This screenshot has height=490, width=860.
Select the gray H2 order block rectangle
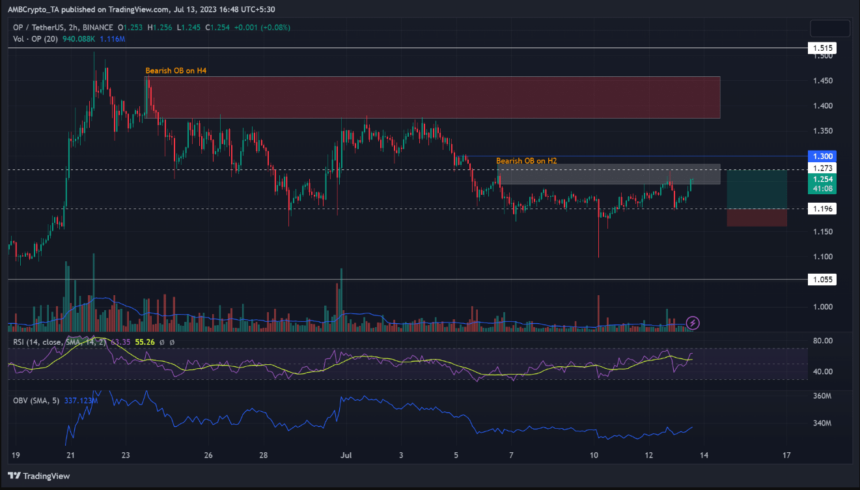tap(608, 175)
